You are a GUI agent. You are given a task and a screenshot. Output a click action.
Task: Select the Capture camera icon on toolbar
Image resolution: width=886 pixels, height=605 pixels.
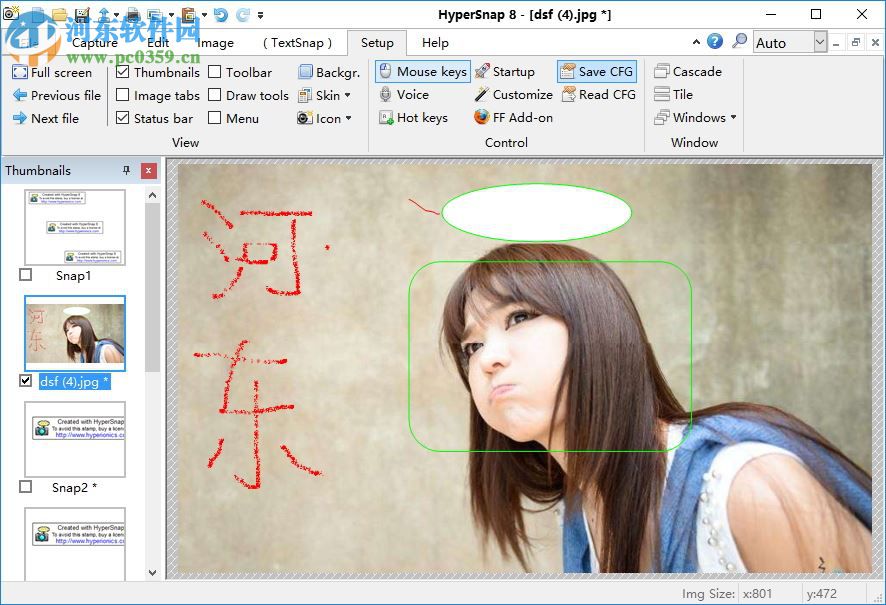(x=12, y=14)
